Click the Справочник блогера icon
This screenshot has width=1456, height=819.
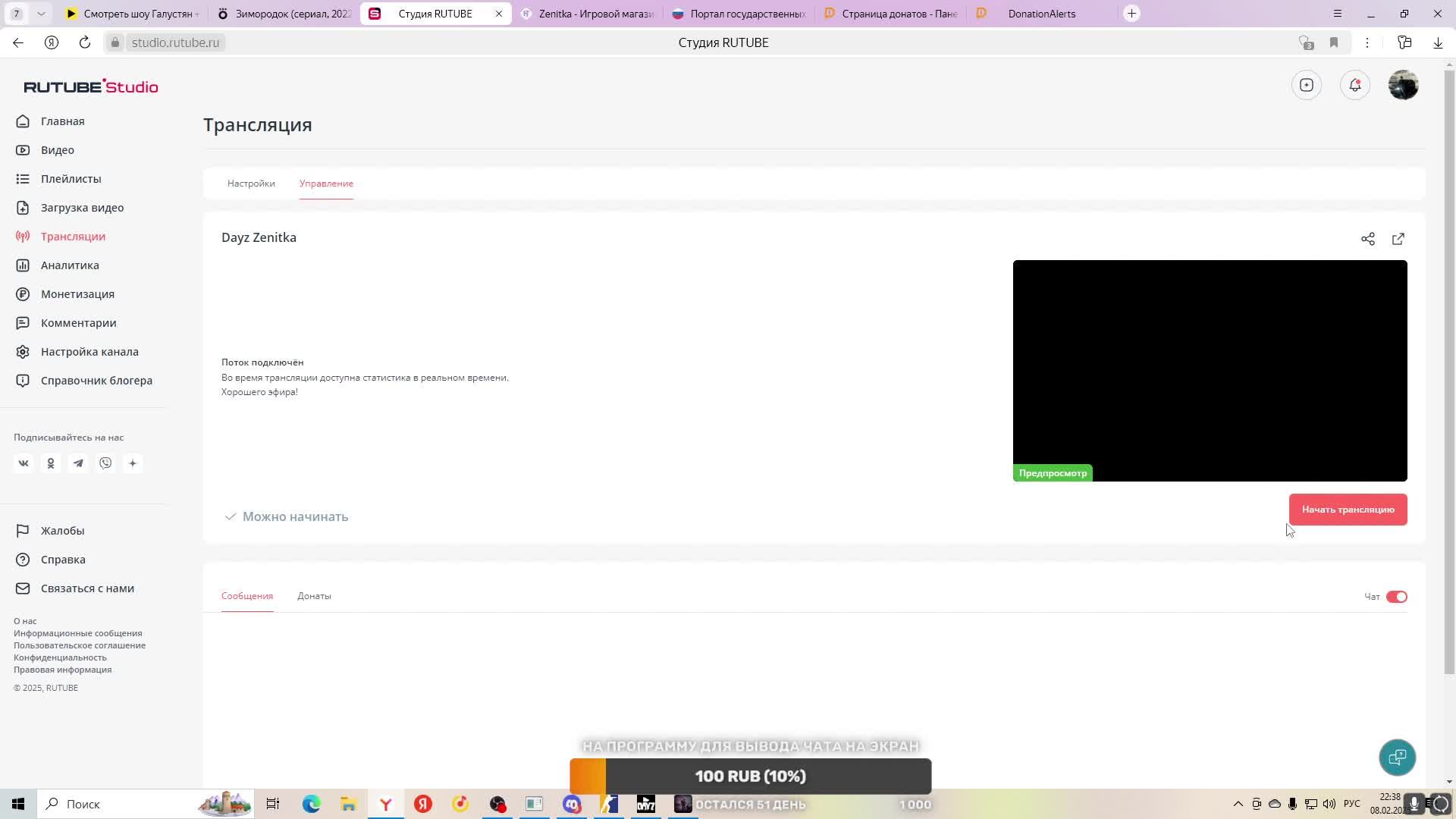pyautogui.click(x=23, y=381)
